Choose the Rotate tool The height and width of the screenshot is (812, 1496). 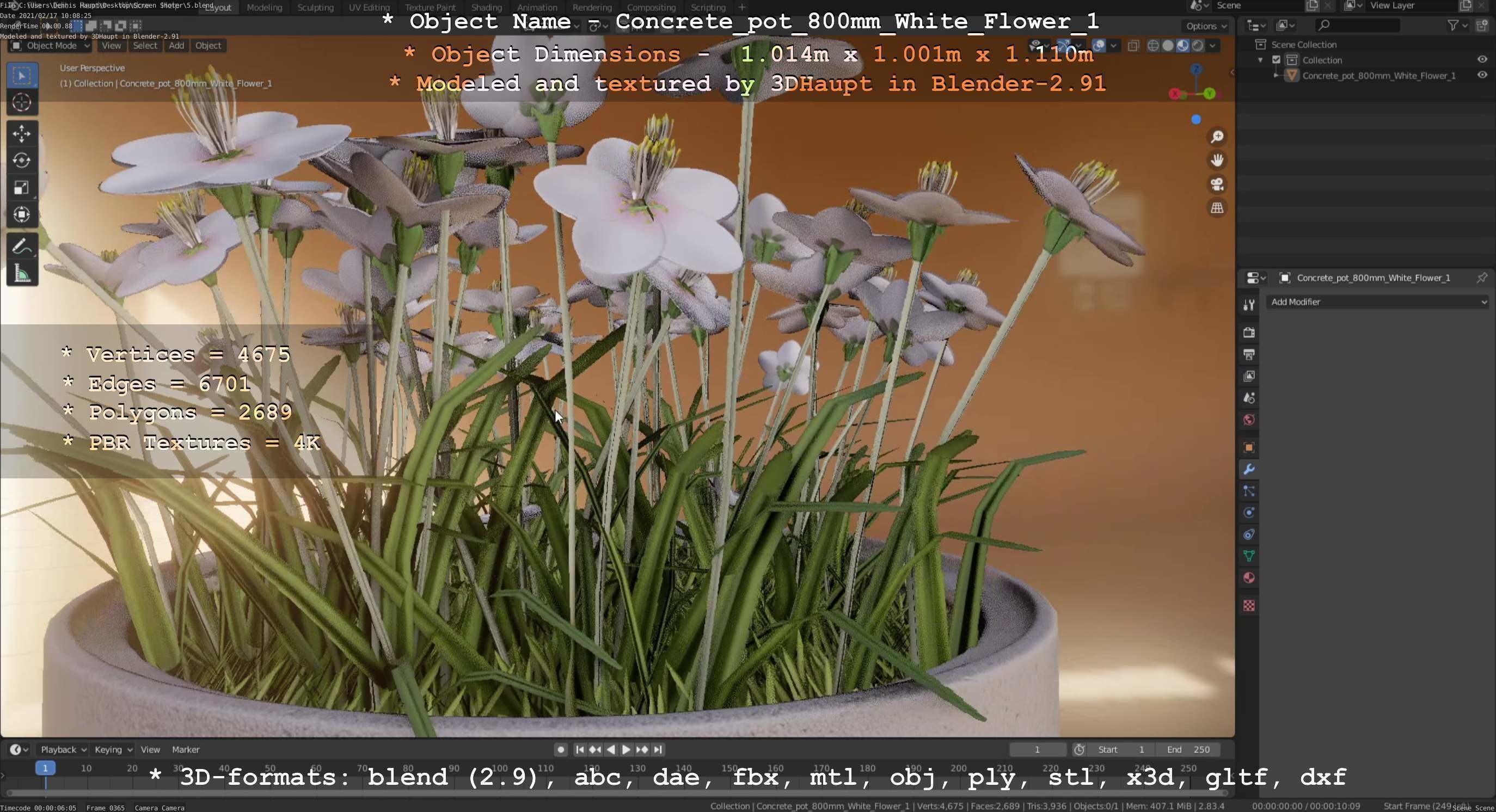22,161
